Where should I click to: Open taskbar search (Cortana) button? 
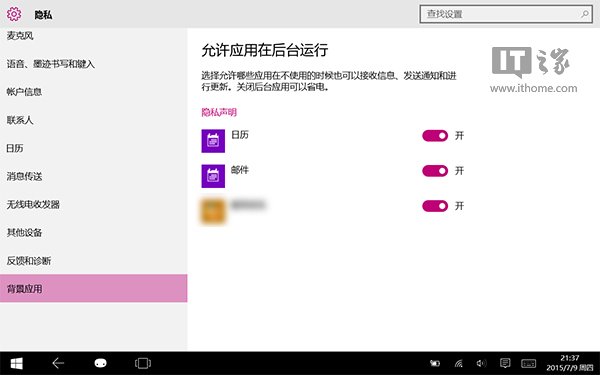100,363
